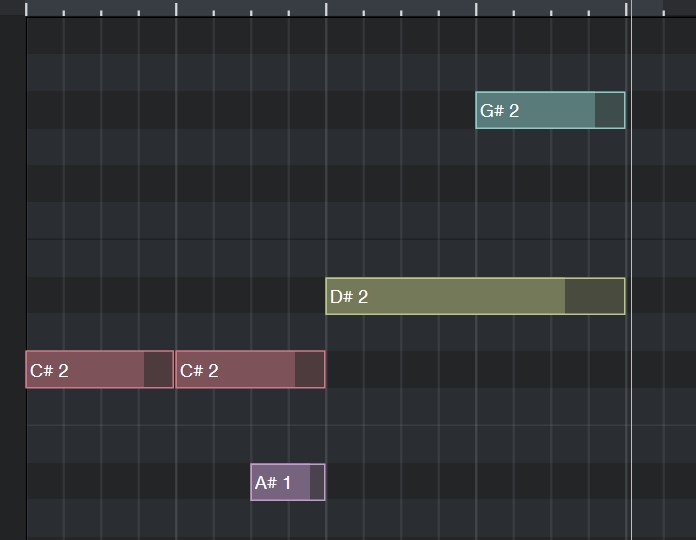
Task: Click the ruler above the D# 2 note start
Action: (326, 8)
